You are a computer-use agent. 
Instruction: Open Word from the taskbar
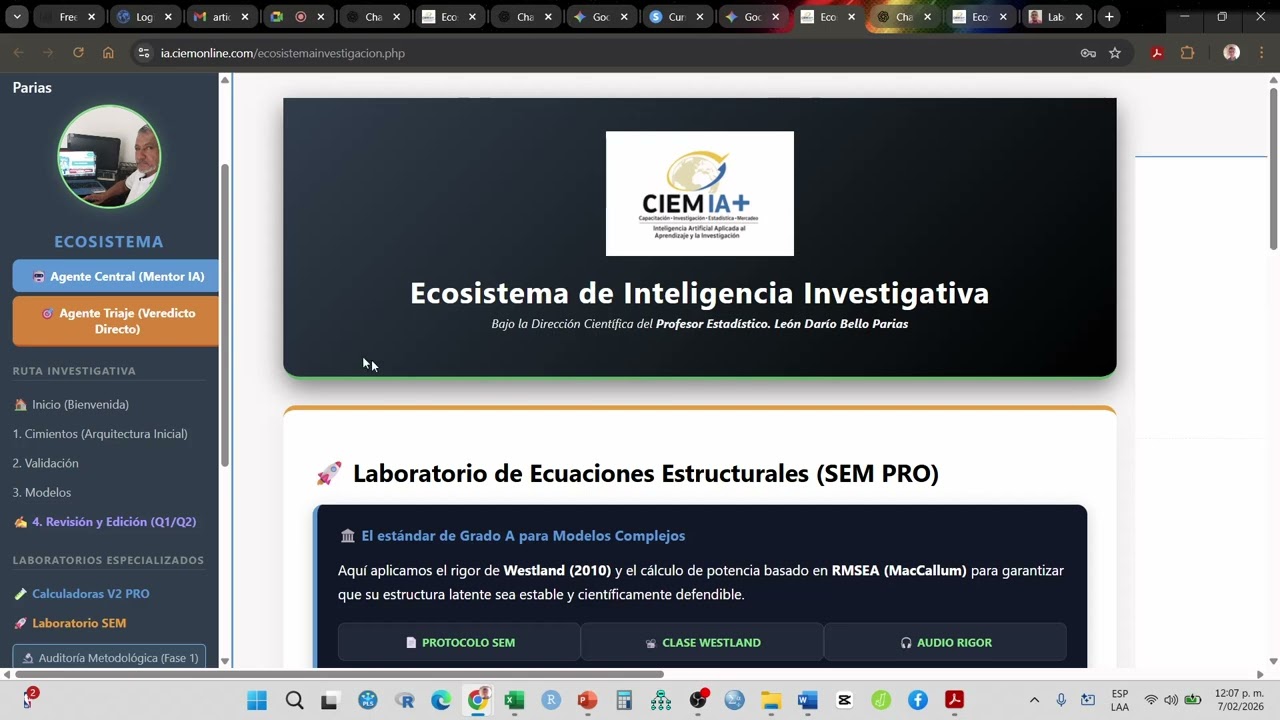coord(808,700)
